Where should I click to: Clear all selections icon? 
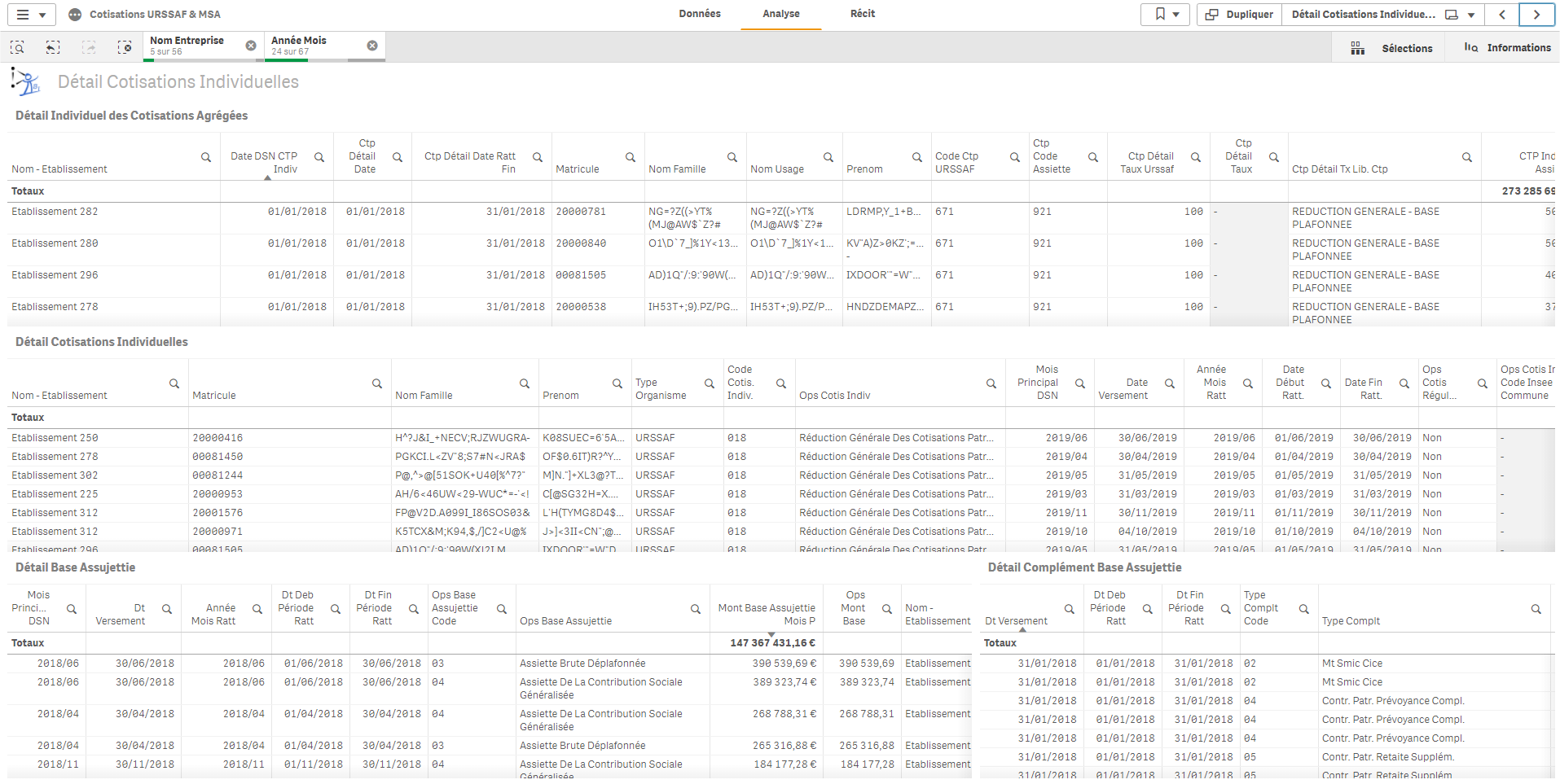(124, 47)
